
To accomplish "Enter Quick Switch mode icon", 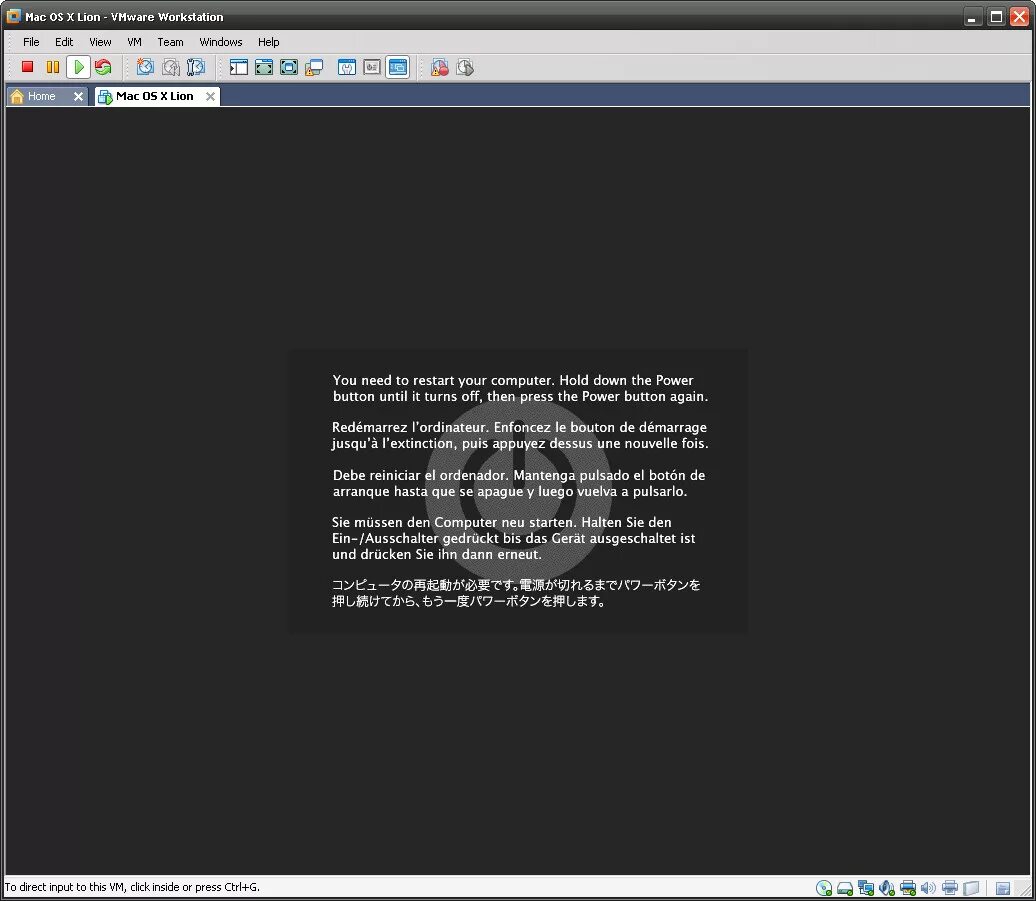I will click(264, 67).
